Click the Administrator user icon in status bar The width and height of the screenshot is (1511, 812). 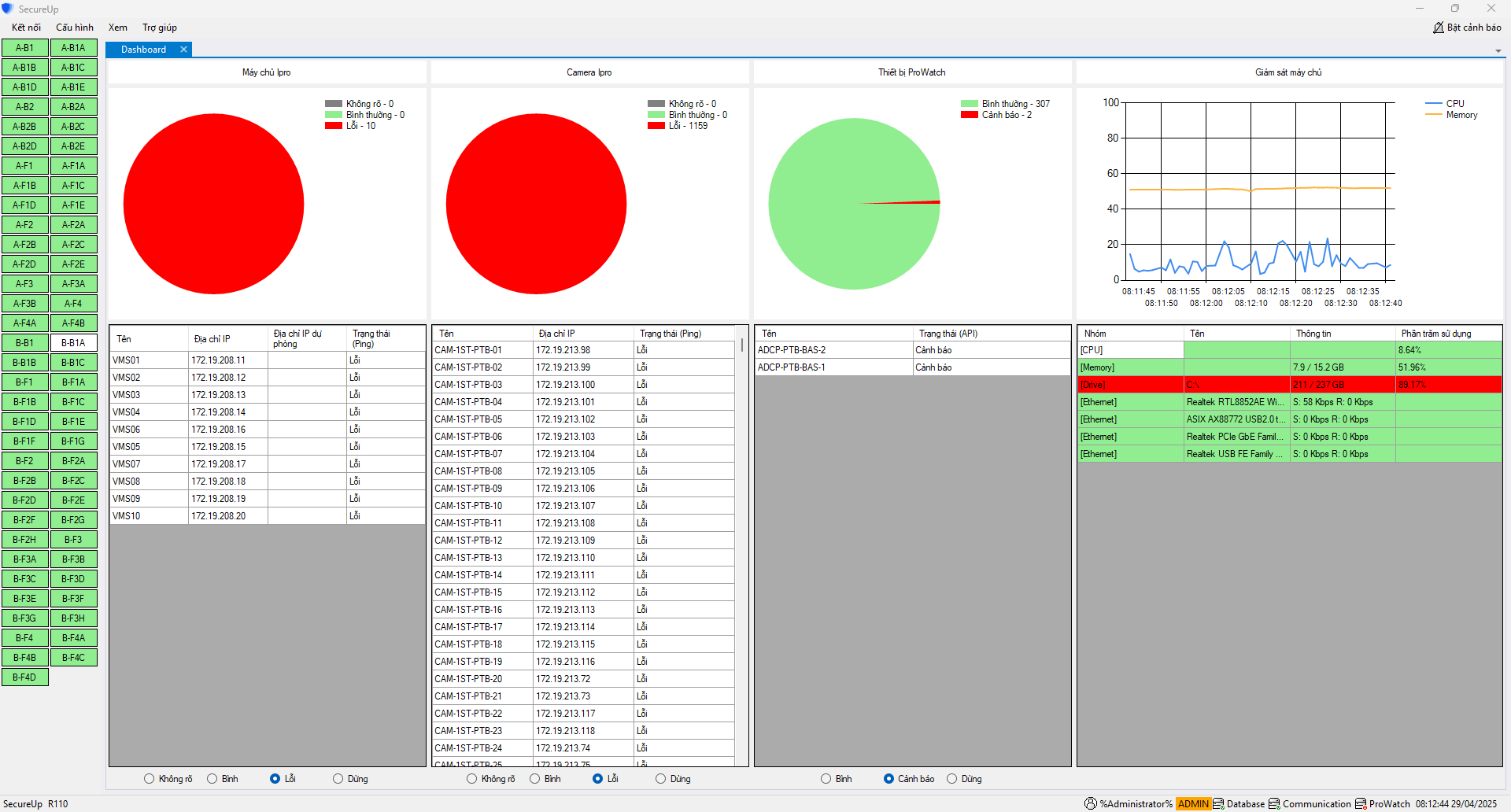(x=1090, y=803)
